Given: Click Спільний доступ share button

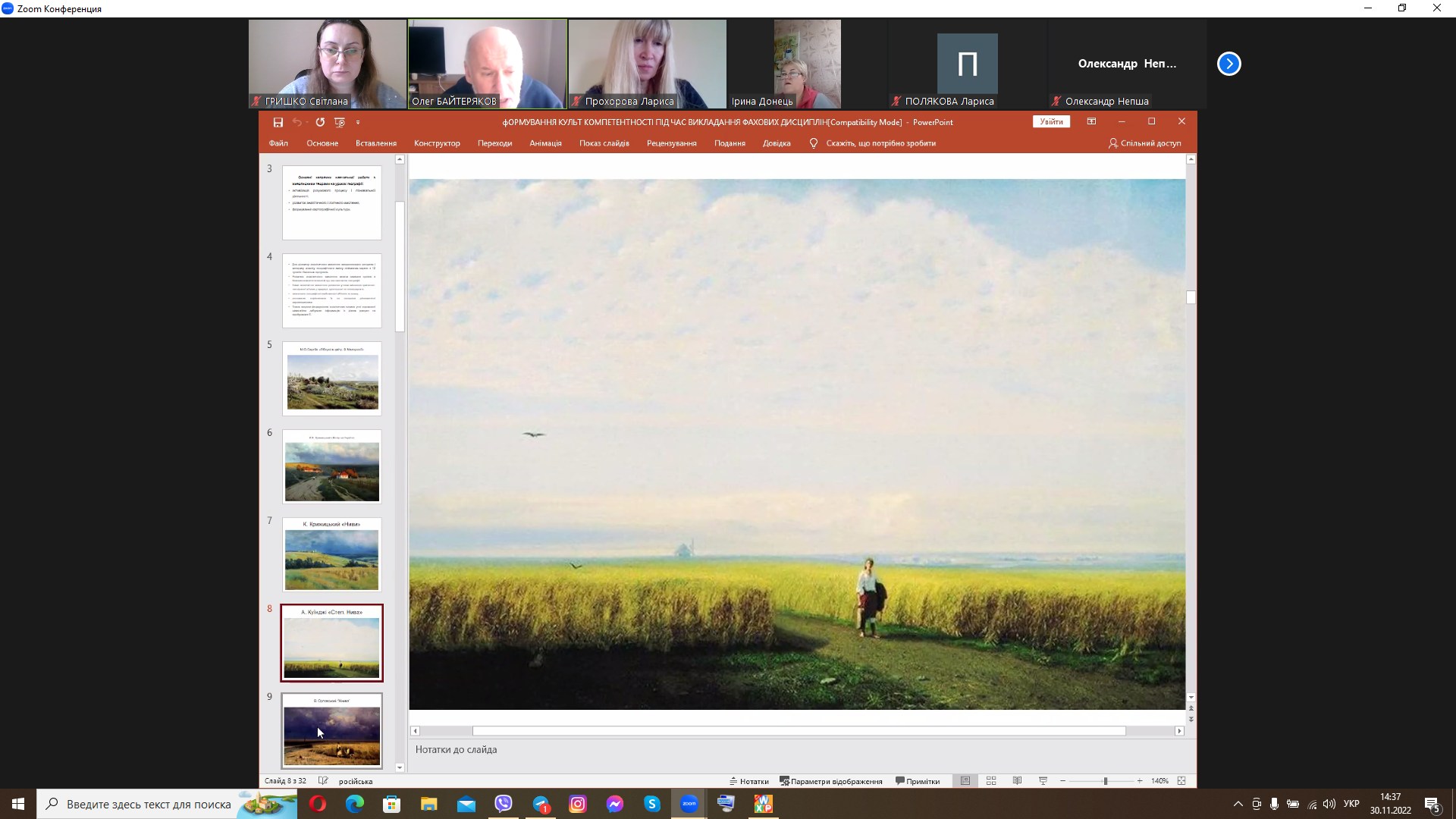Looking at the screenshot, I should click(1144, 143).
